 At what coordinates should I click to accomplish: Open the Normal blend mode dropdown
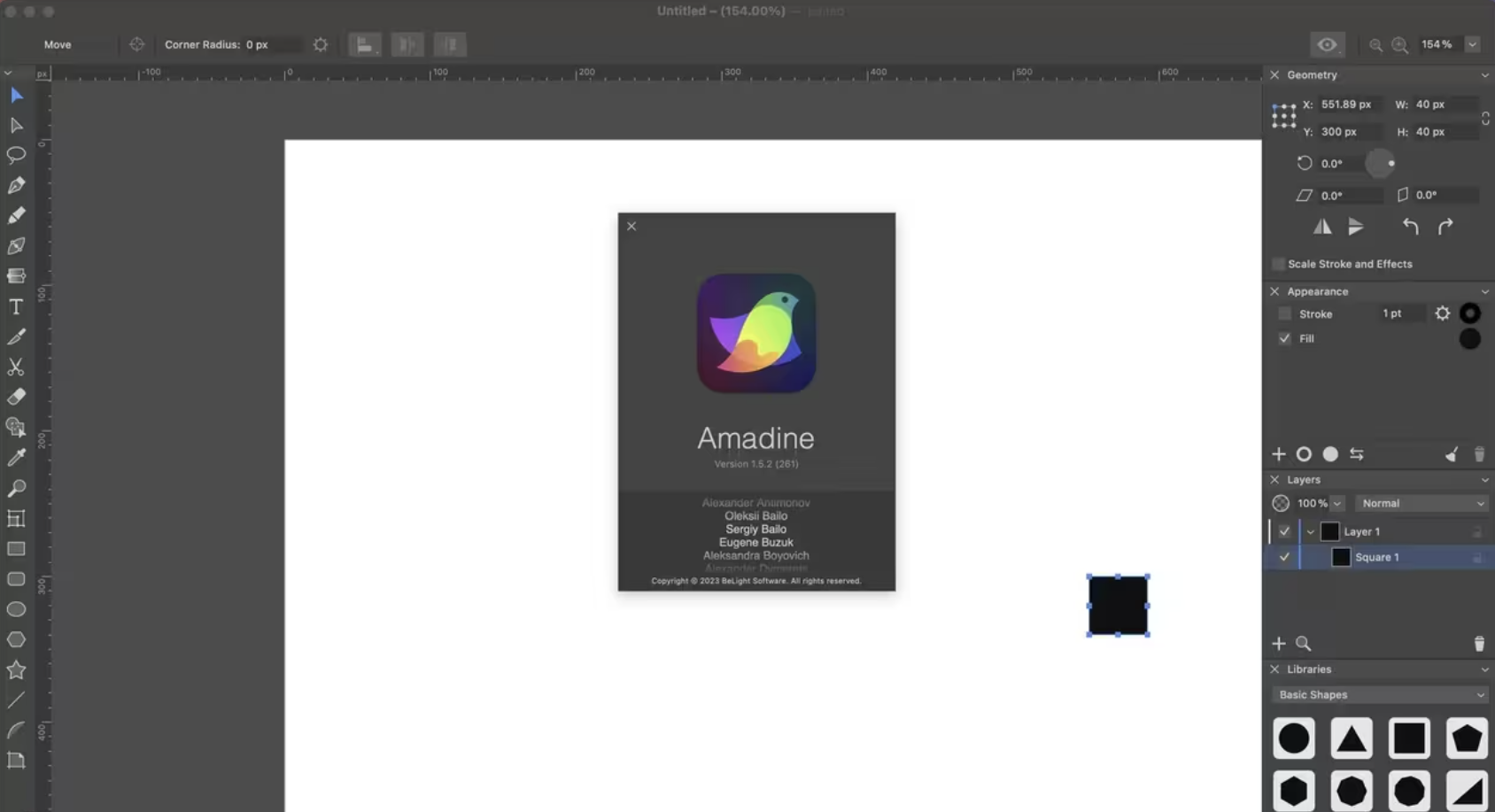coord(1421,503)
